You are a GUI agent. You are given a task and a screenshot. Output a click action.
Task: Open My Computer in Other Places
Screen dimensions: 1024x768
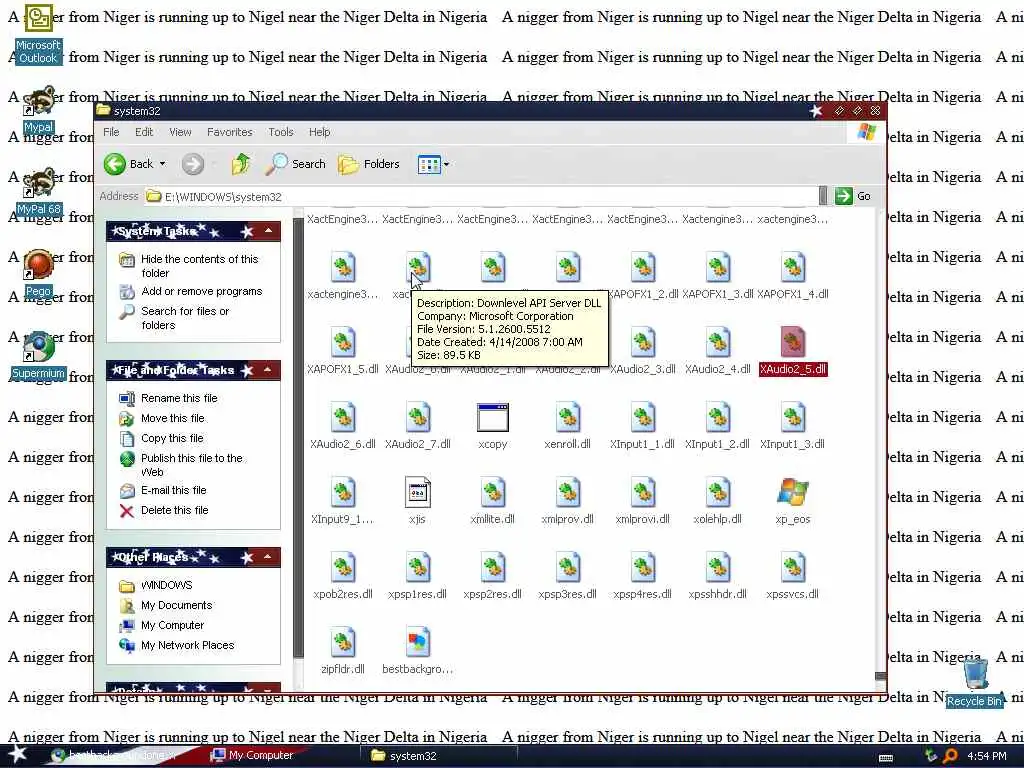tap(172, 626)
